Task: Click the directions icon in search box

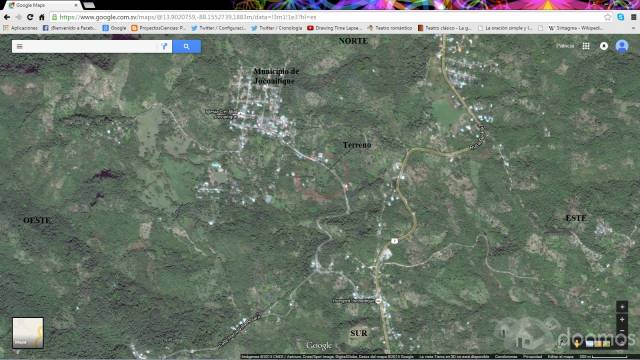Action: [164, 47]
